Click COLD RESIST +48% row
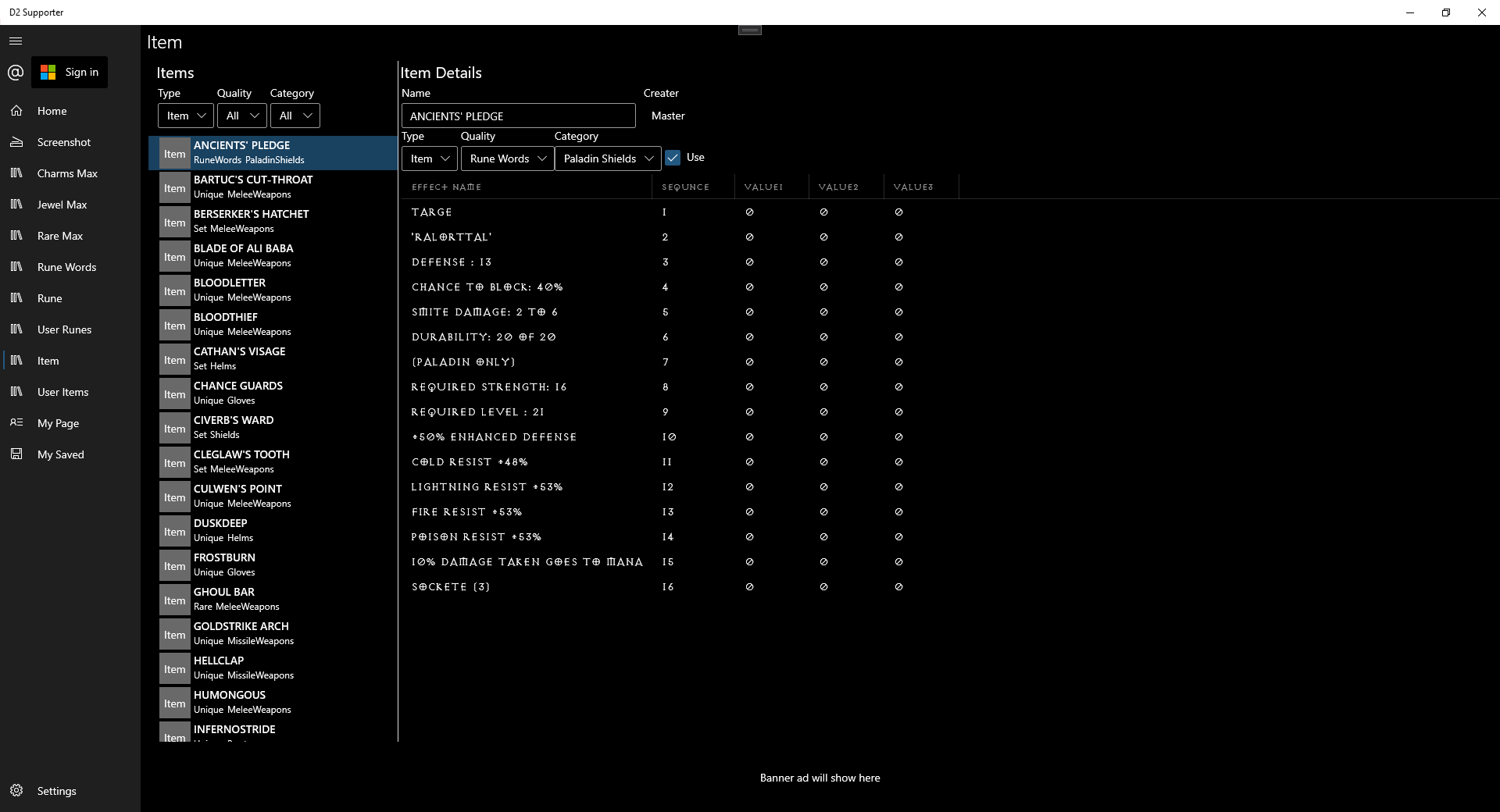The height and width of the screenshot is (812, 1500). [x=949, y=462]
